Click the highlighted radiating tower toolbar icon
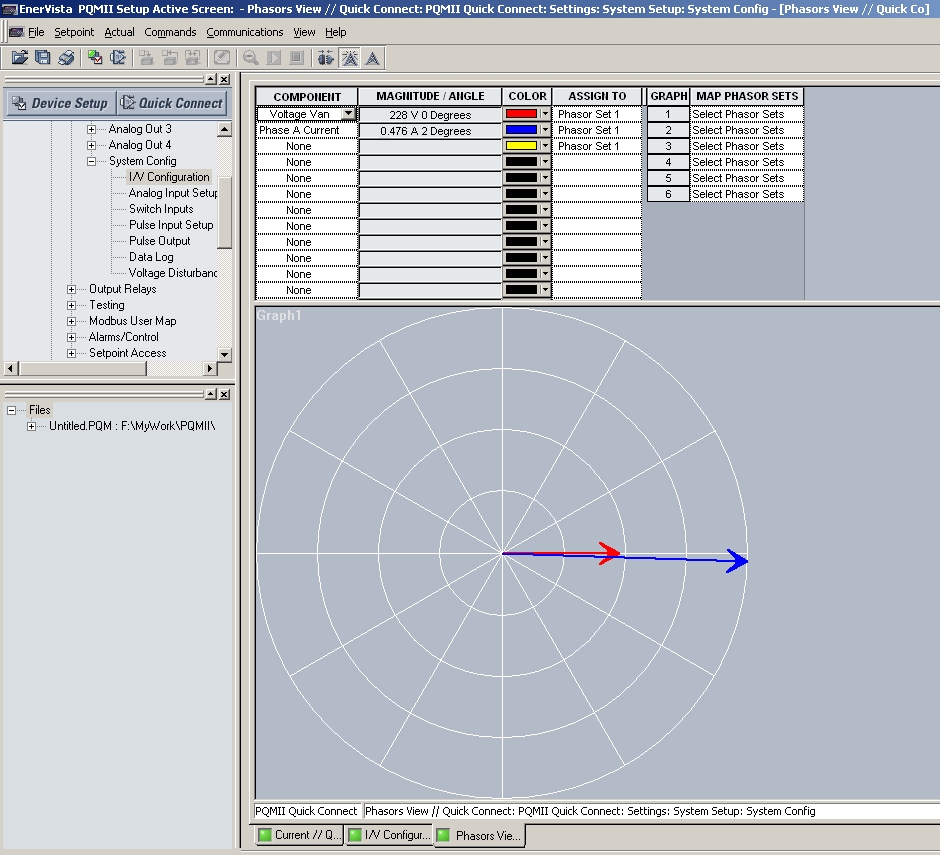The width and height of the screenshot is (940, 855). click(x=350, y=58)
